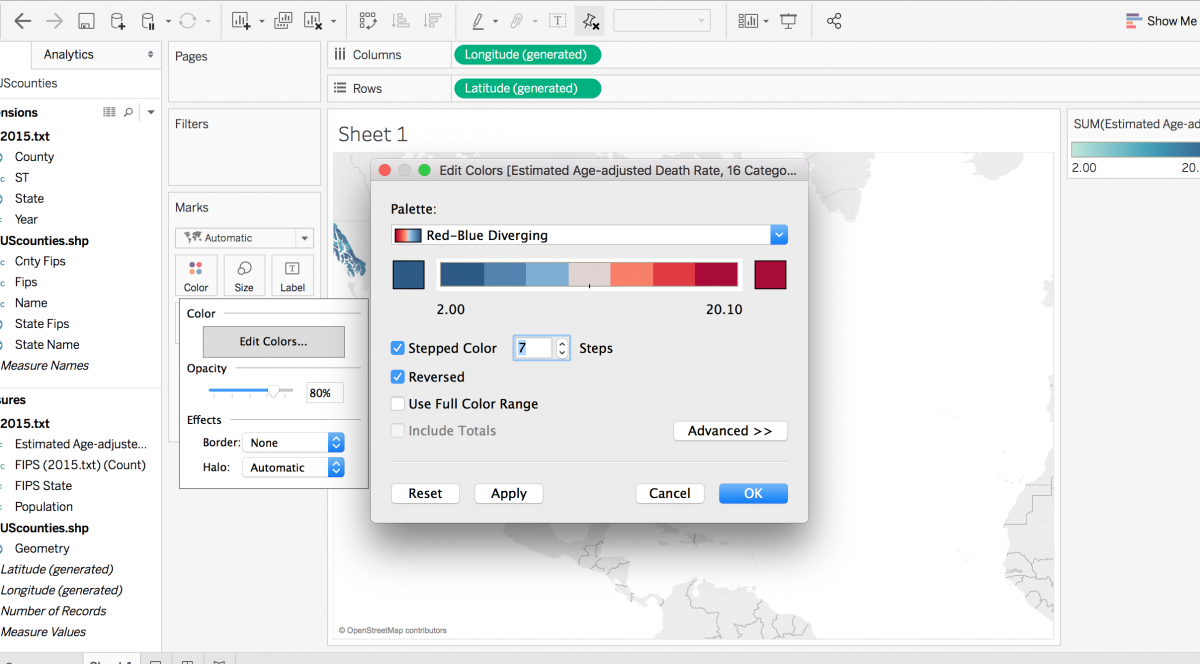1200x664 pixels.
Task: Click the Swap Rows and Columns icon
Action: click(367, 20)
